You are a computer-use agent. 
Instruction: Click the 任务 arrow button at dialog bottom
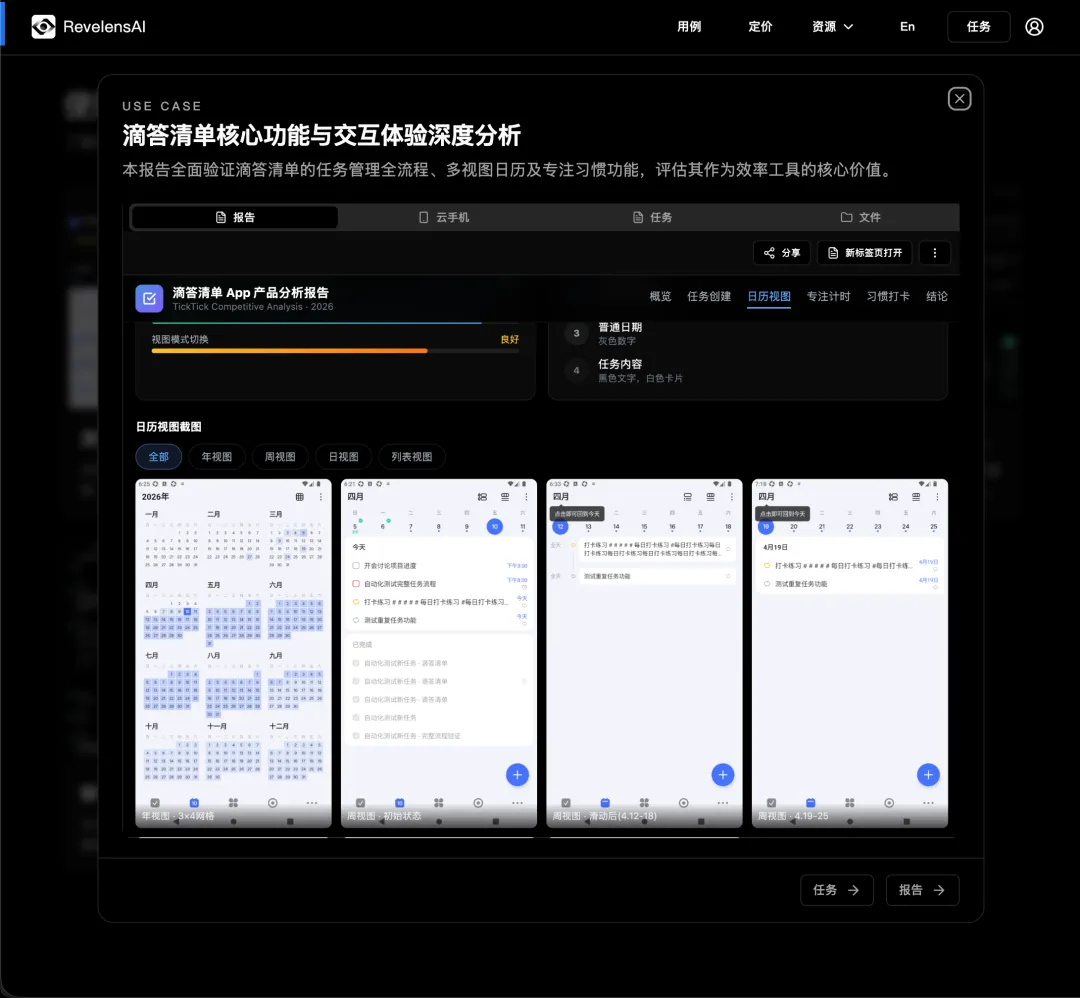[836, 890]
